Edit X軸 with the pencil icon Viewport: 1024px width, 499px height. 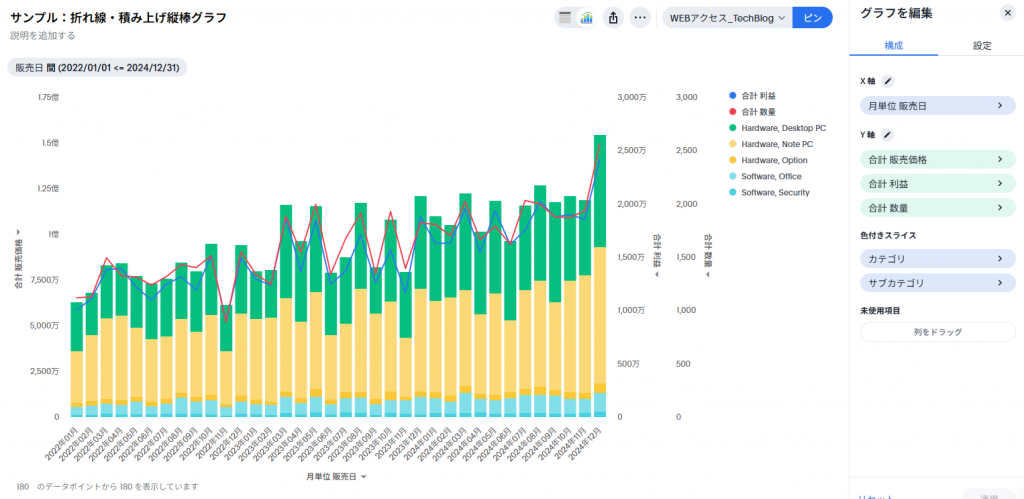click(x=887, y=81)
